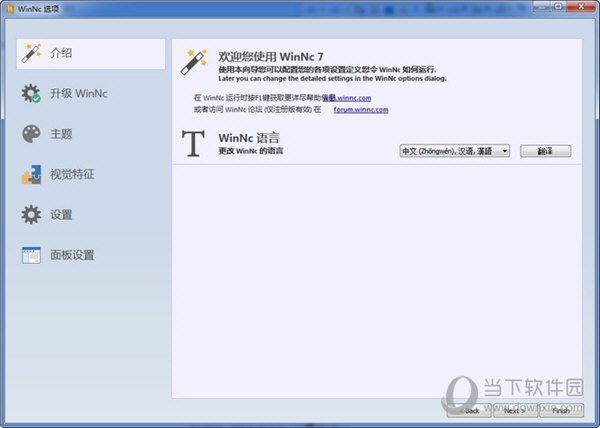
Task: Click the palette icon for 主题
Action: point(31,134)
